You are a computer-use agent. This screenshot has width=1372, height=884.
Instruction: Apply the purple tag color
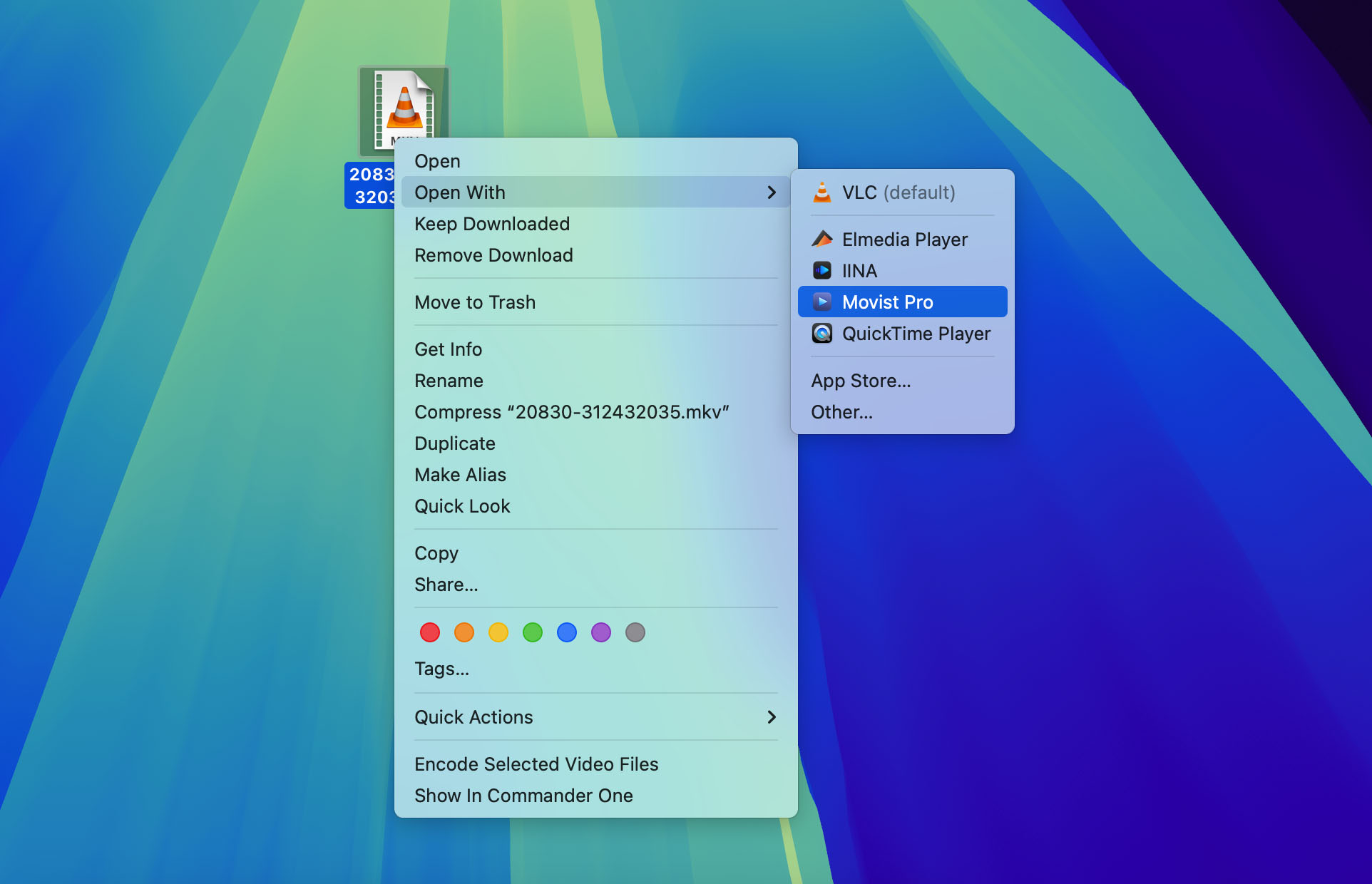[x=601, y=632]
